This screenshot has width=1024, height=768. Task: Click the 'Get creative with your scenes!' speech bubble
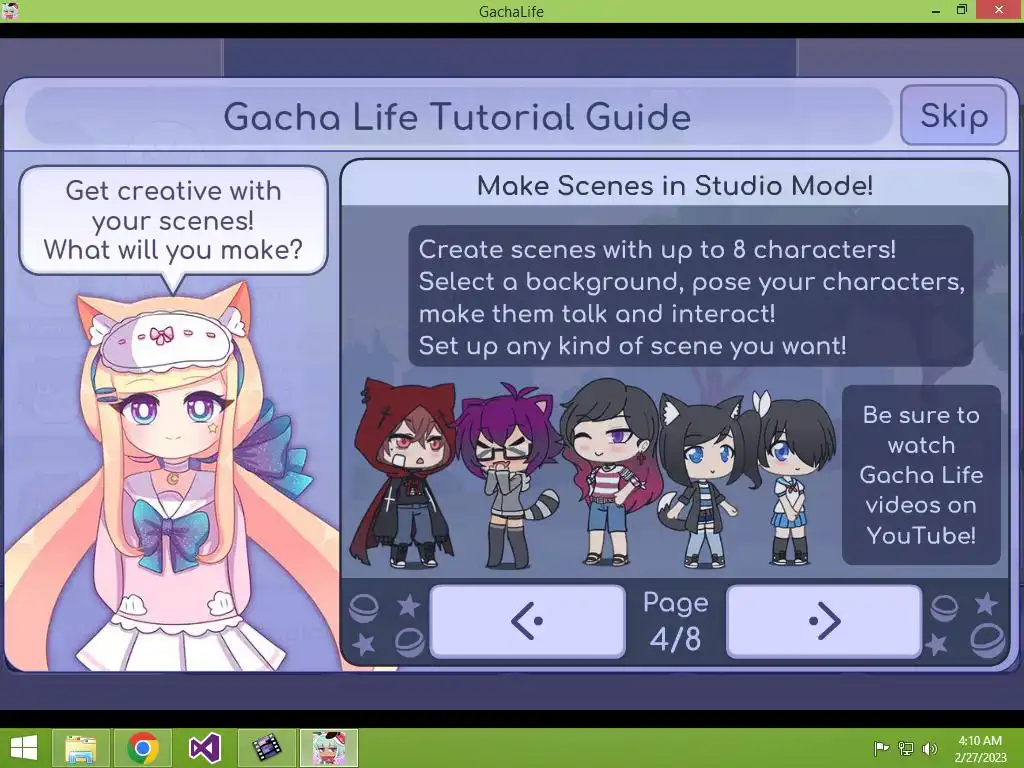click(x=173, y=221)
